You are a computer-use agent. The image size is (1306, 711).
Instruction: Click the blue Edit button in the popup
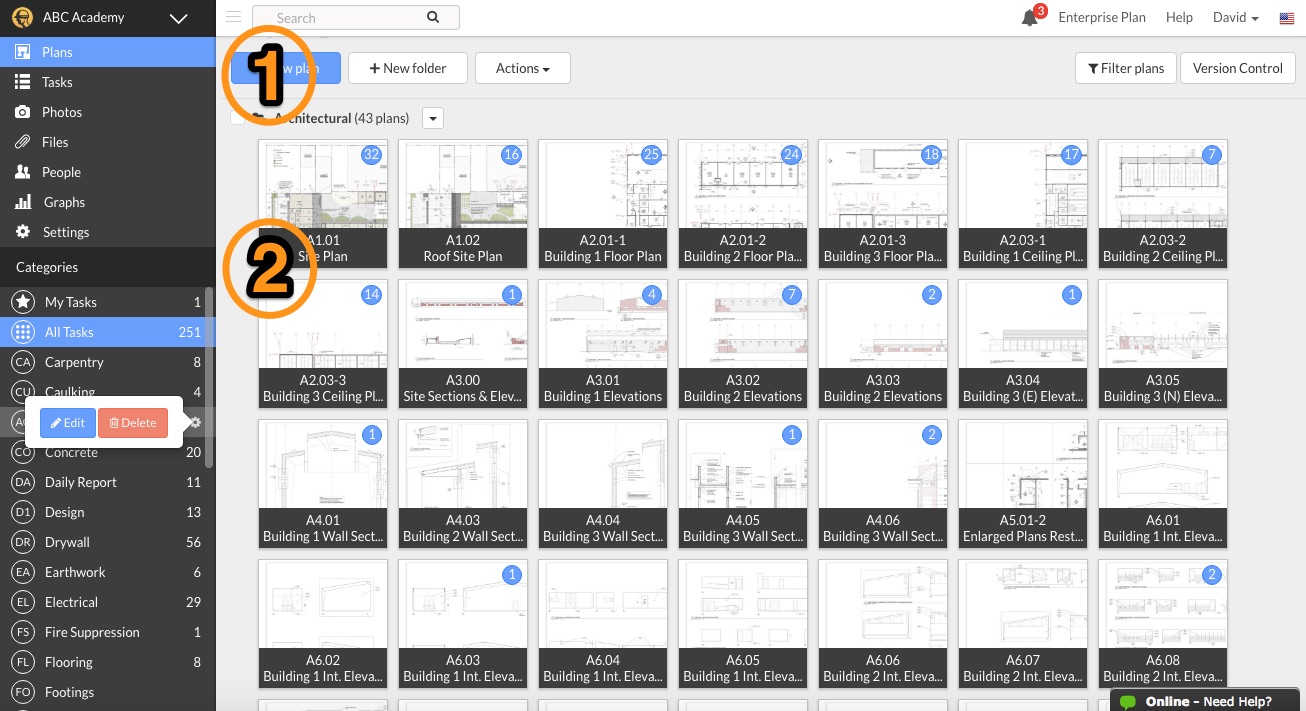(x=68, y=423)
